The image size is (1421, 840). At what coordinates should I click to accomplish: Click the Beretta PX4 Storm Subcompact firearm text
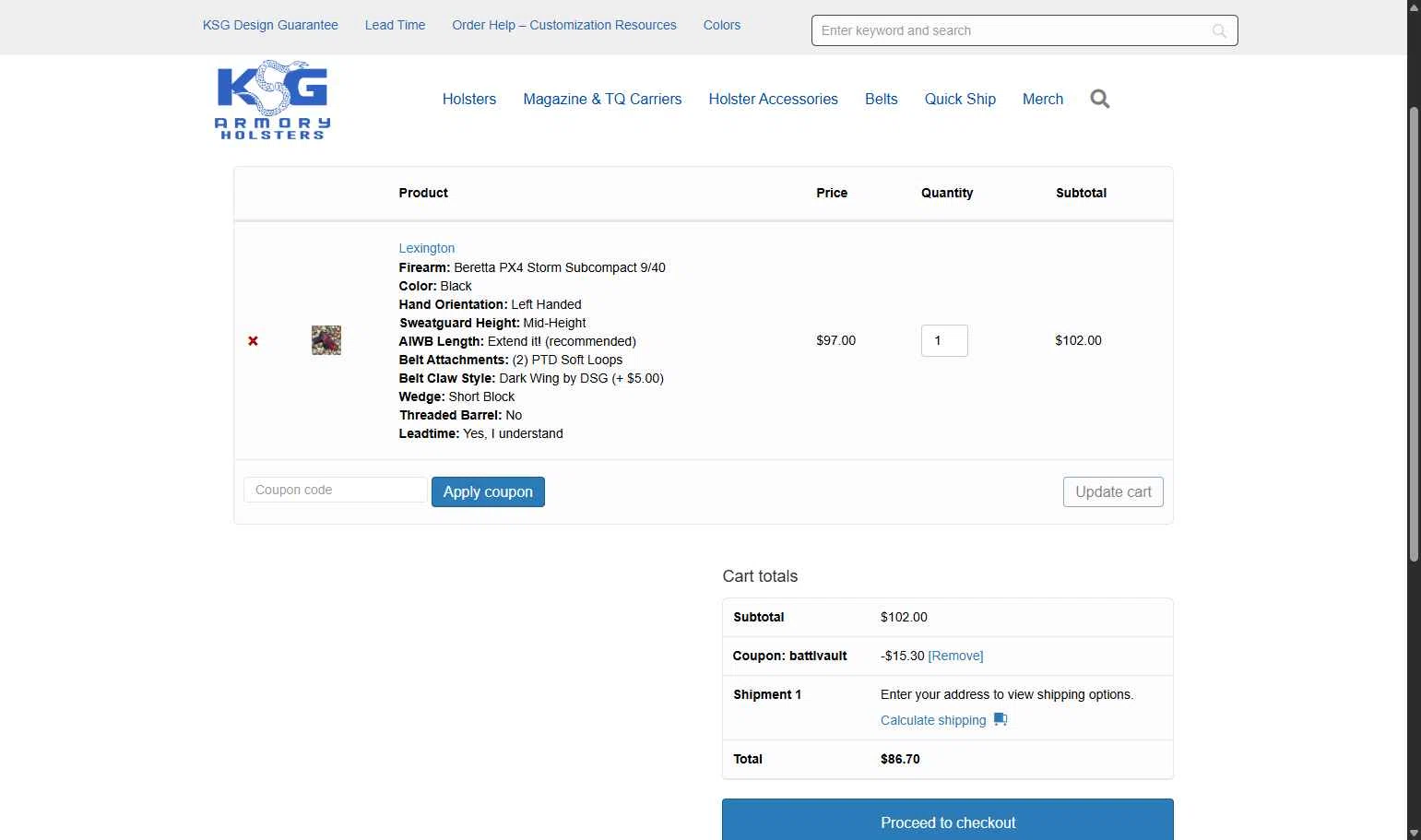[560, 267]
